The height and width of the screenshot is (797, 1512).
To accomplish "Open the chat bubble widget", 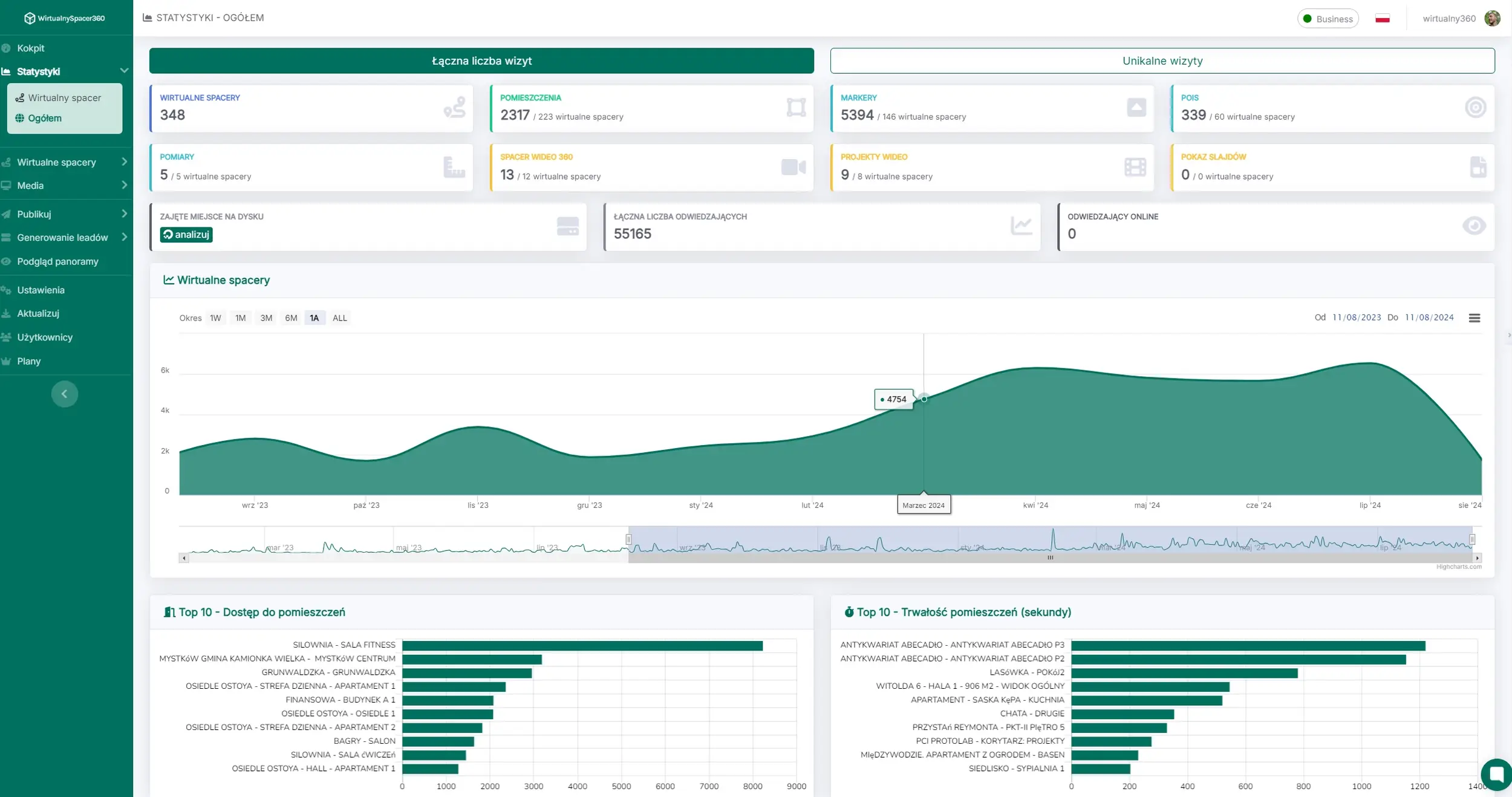I will click(x=1496, y=773).
